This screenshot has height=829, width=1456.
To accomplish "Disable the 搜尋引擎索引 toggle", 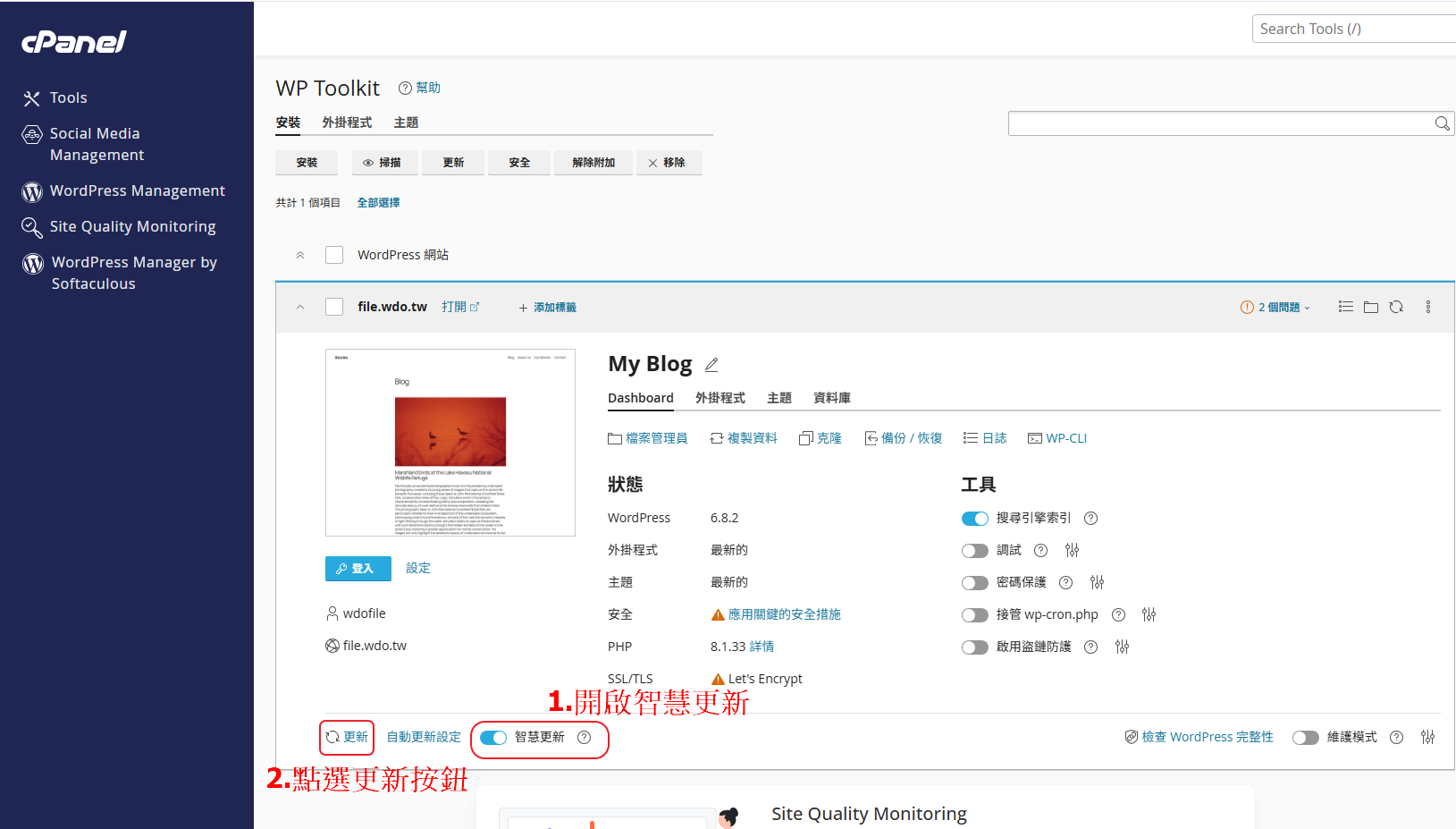I will [x=974, y=519].
